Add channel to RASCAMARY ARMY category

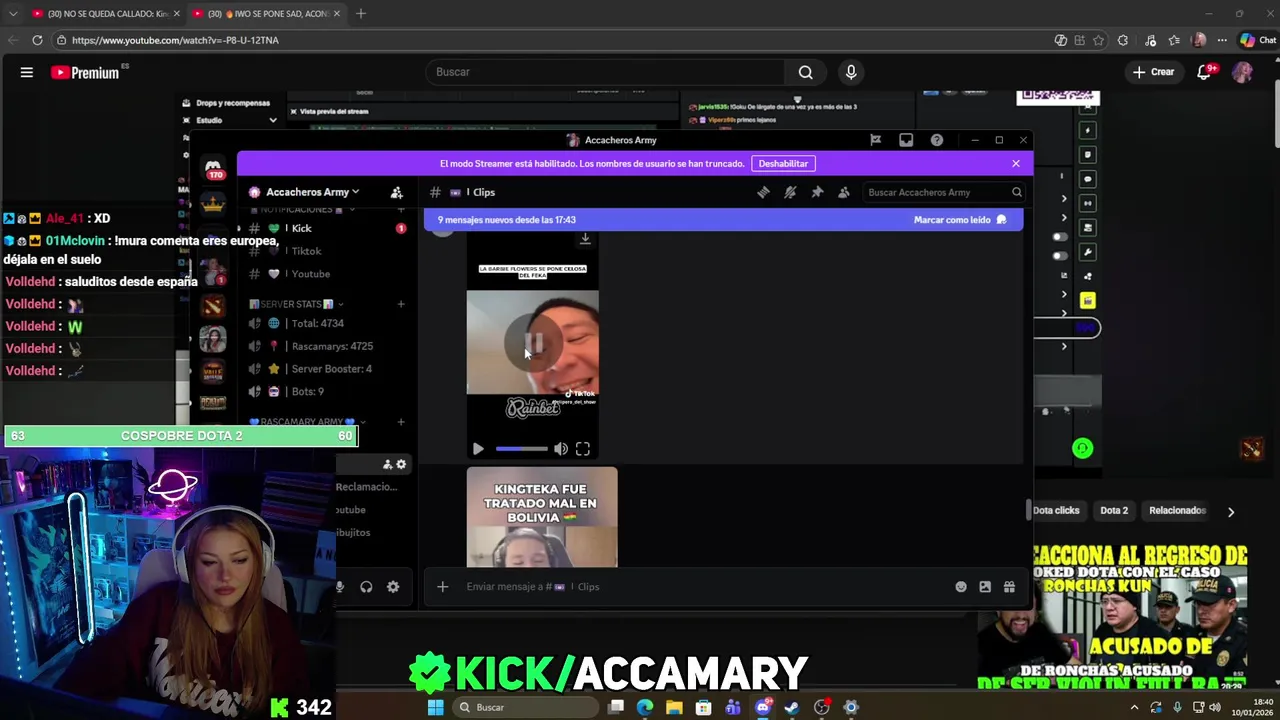[401, 422]
